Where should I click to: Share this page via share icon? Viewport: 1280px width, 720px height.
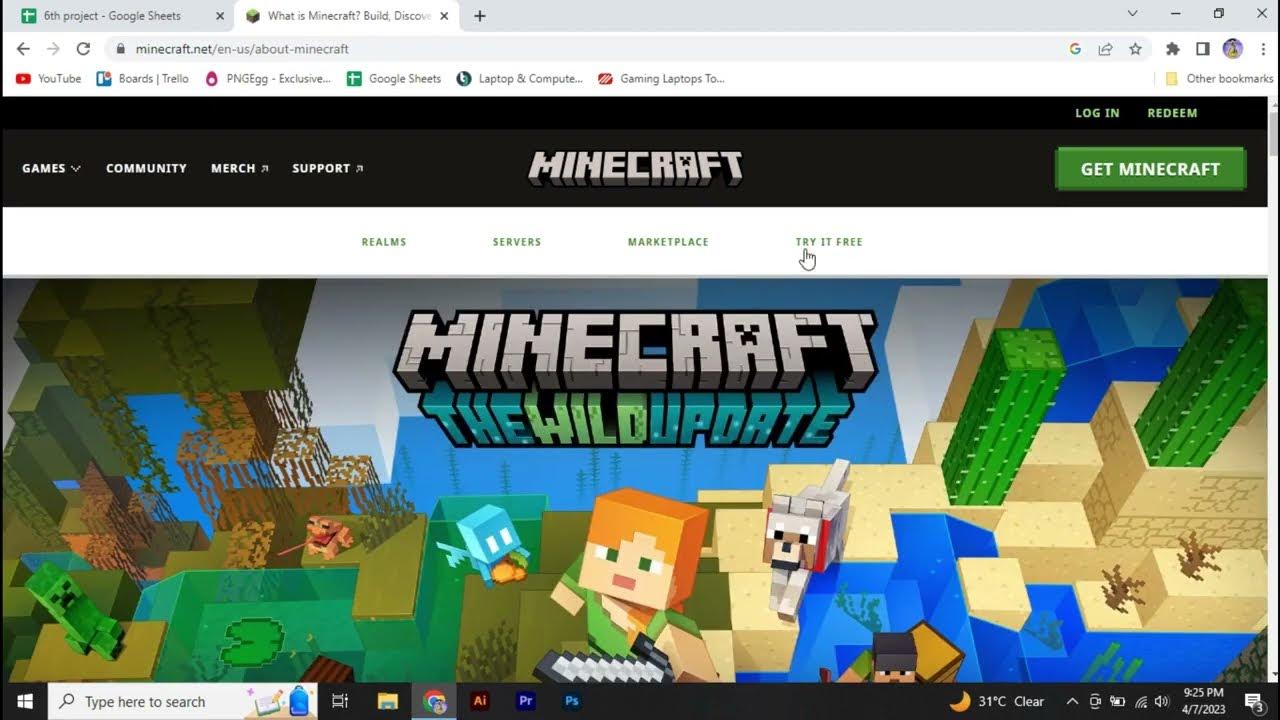coord(1105,48)
